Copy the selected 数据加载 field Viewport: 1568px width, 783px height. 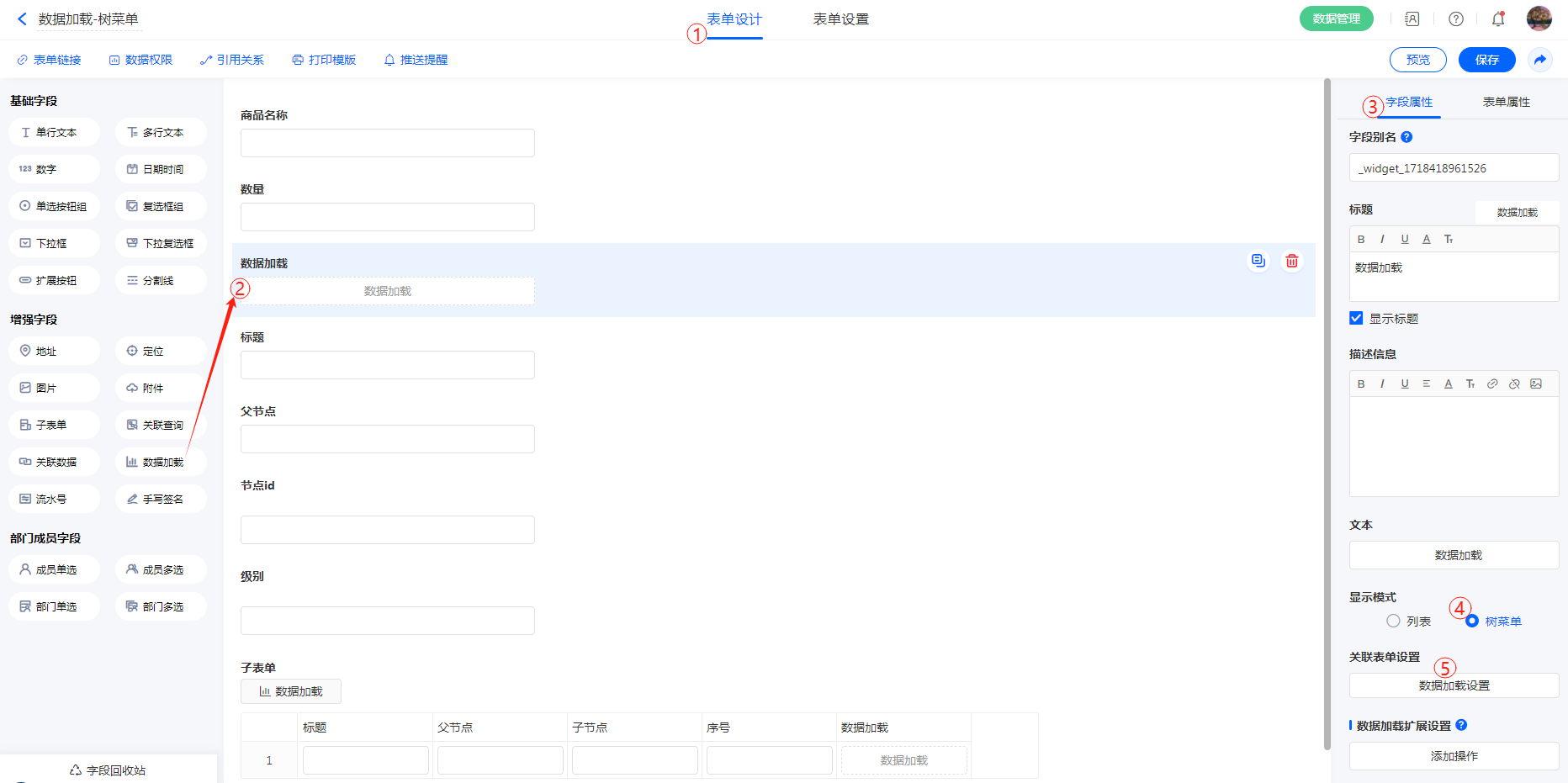1258,261
